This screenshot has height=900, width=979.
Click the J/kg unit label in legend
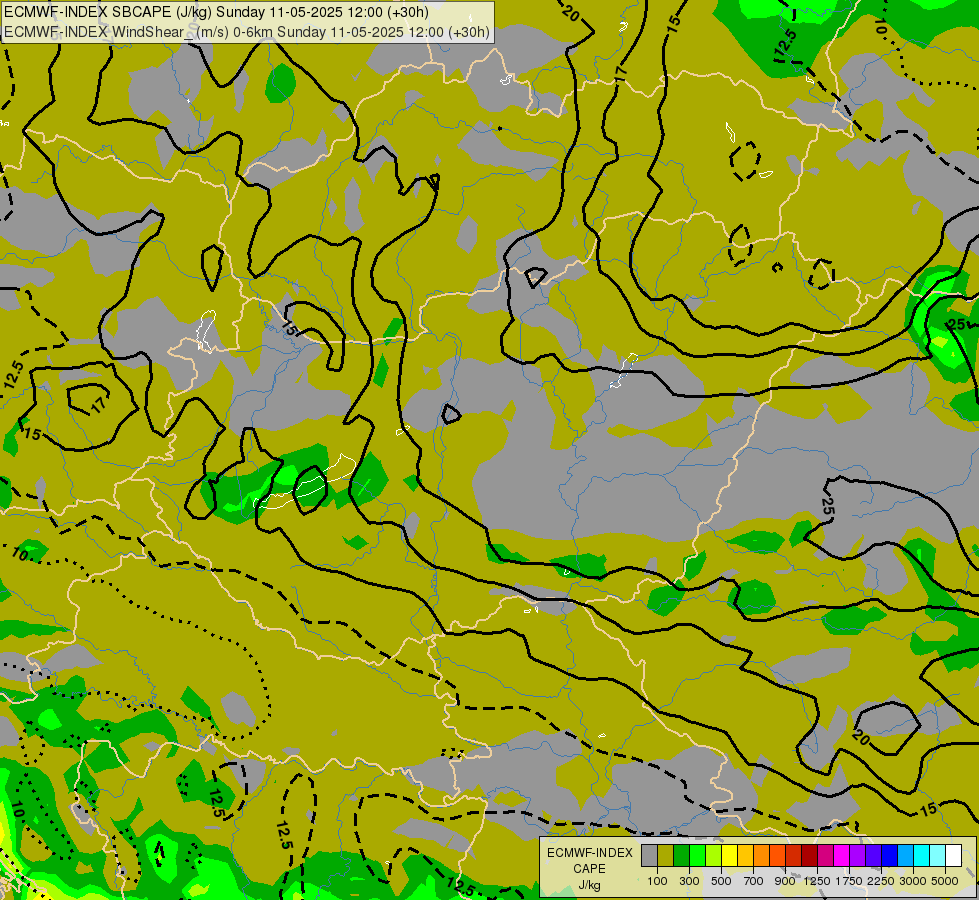[x=589, y=886]
